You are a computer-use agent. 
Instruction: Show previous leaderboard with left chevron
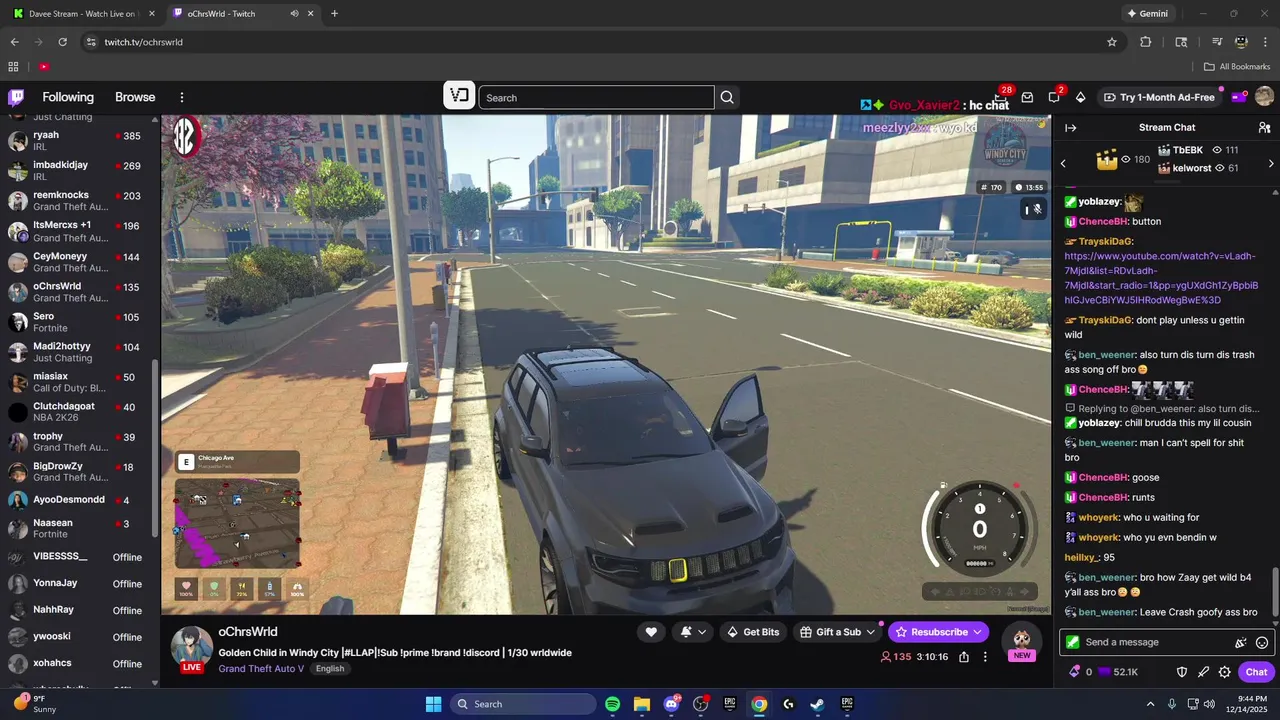(x=1063, y=162)
